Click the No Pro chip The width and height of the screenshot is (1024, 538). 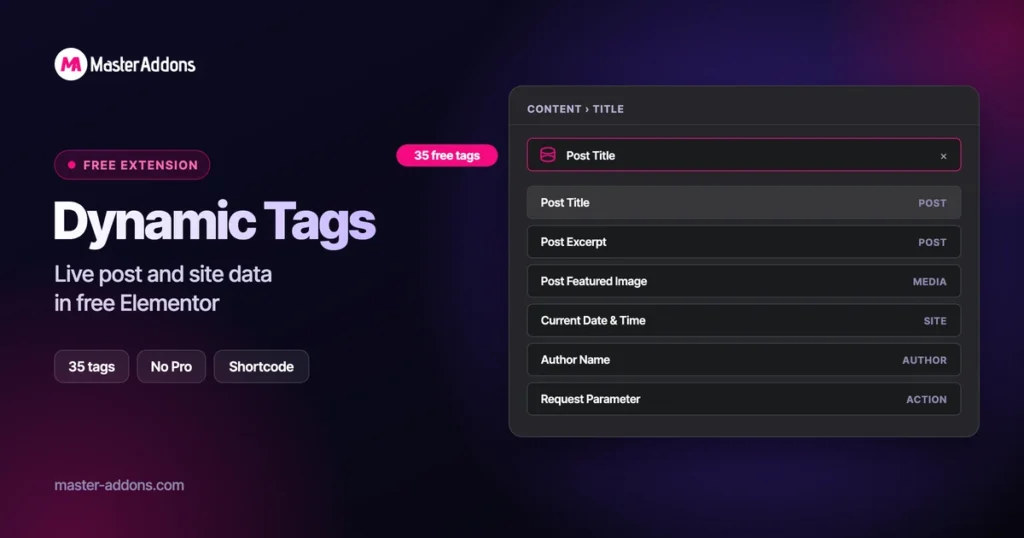(171, 366)
